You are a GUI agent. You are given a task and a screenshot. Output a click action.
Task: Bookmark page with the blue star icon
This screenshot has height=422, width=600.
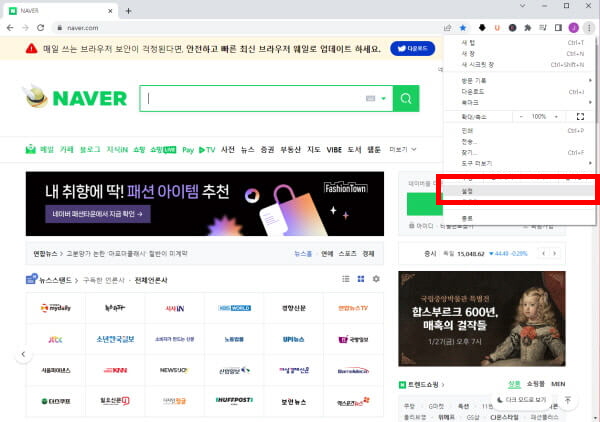point(463,28)
